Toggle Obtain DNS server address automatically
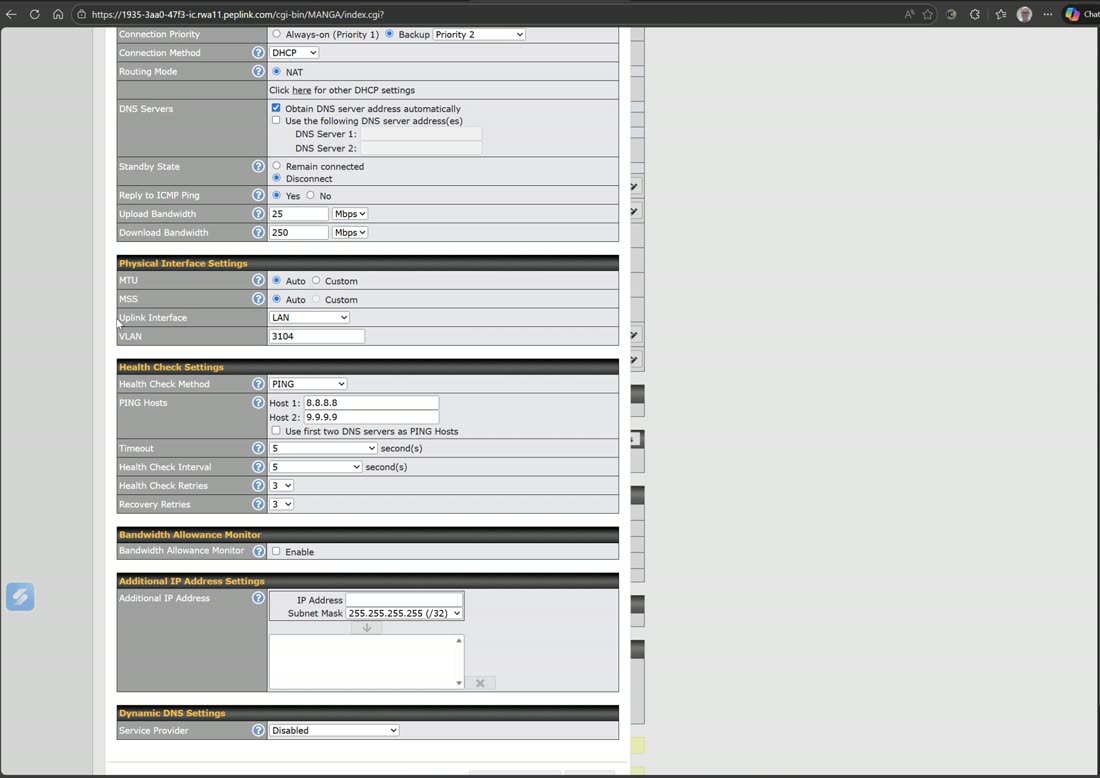The image size is (1100, 778). [x=276, y=108]
